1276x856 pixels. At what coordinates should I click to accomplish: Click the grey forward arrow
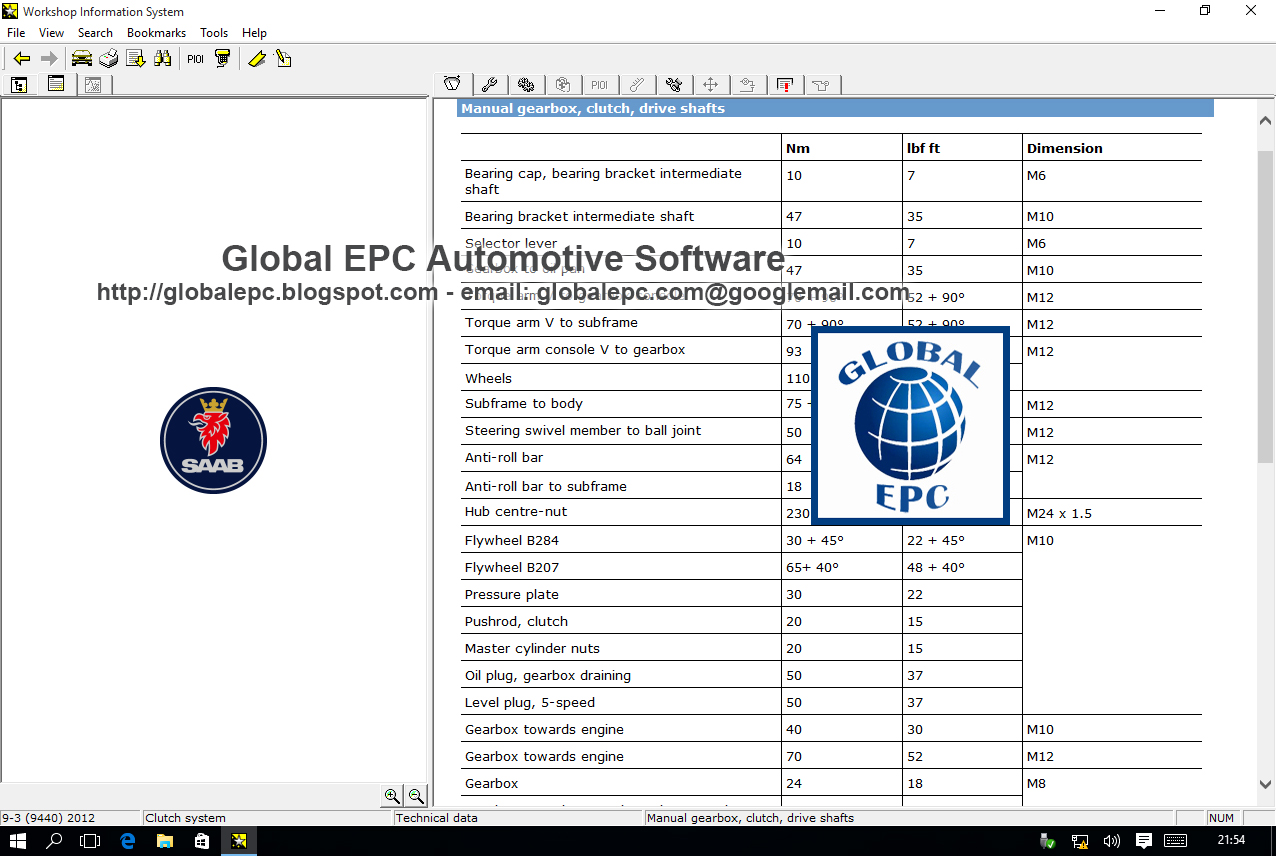[x=48, y=59]
